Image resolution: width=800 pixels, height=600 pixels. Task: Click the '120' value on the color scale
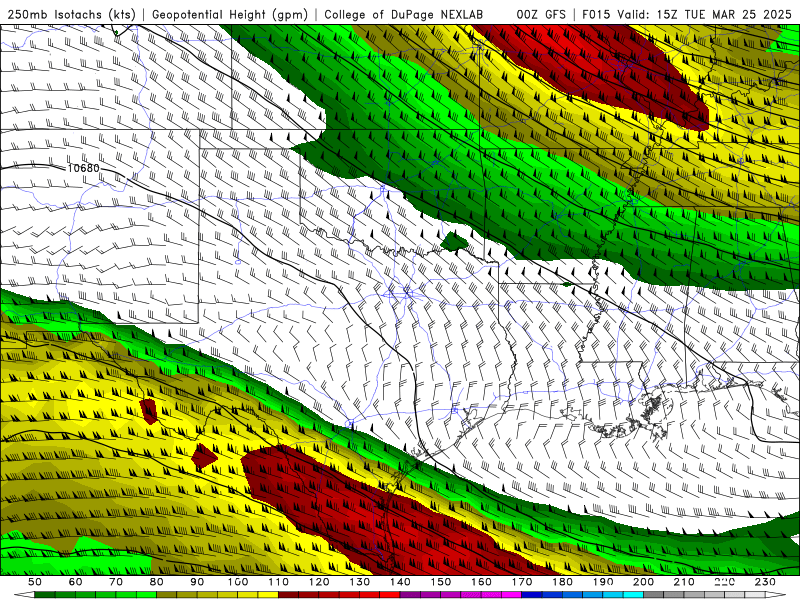click(x=319, y=582)
